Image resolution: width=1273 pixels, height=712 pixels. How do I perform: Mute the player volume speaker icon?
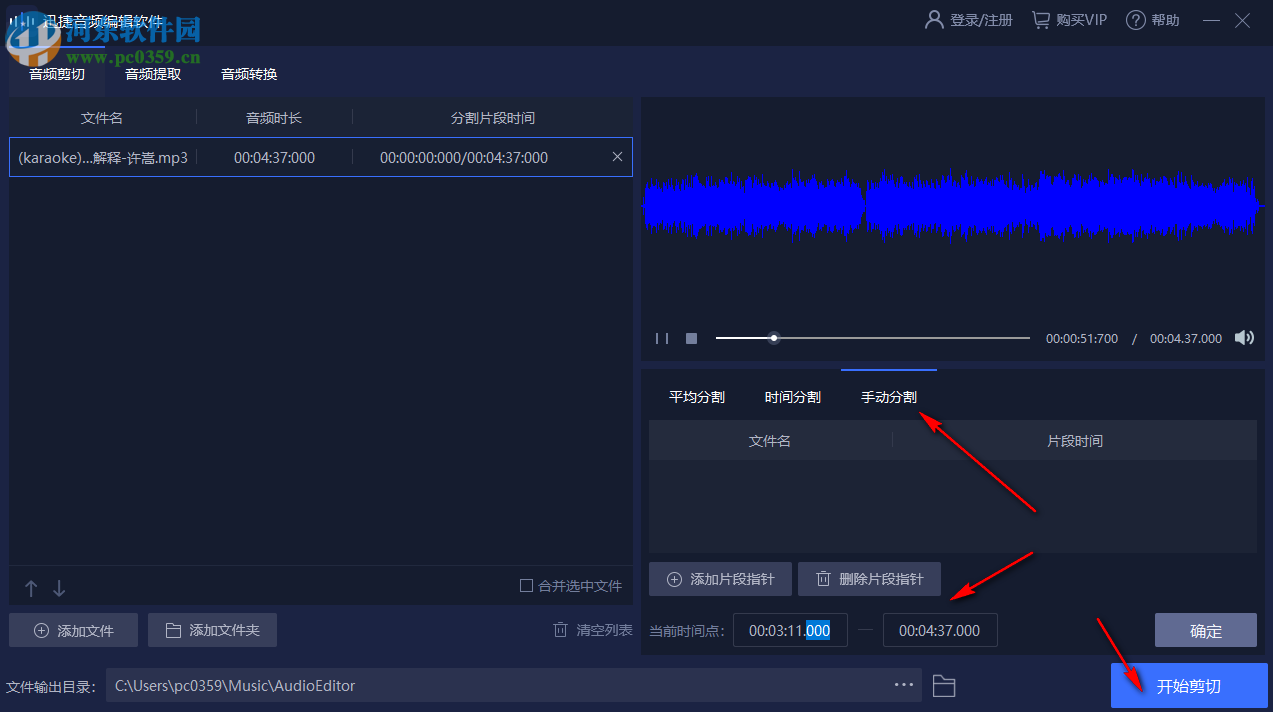coord(1244,338)
